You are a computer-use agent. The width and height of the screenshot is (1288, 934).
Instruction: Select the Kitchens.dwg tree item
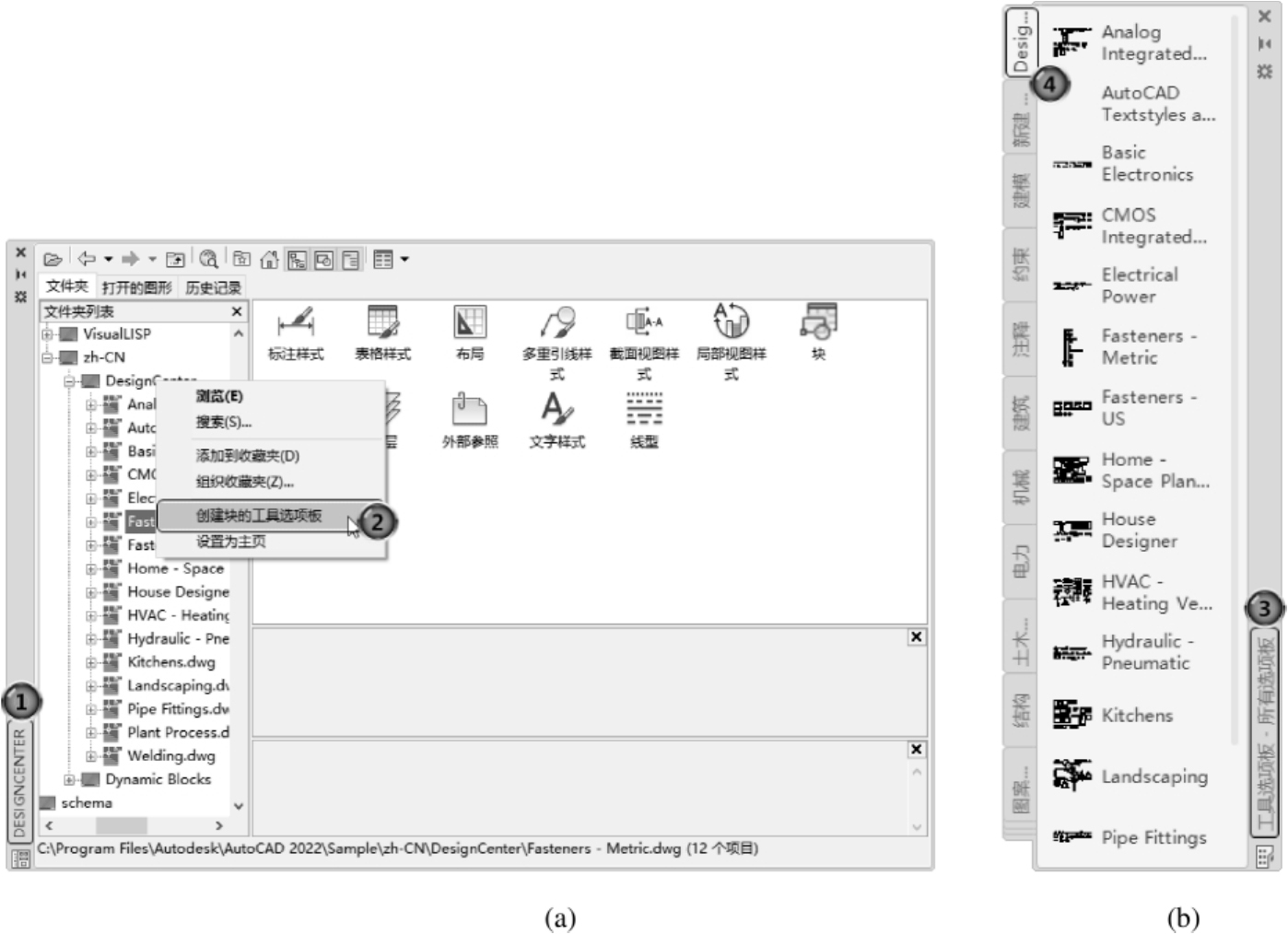pos(170,662)
